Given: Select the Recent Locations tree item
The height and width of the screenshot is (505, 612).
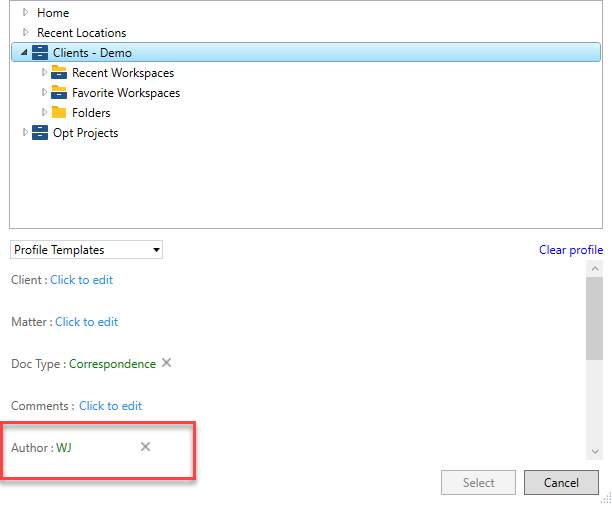Looking at the screenshot, I should tap(82, 33).
